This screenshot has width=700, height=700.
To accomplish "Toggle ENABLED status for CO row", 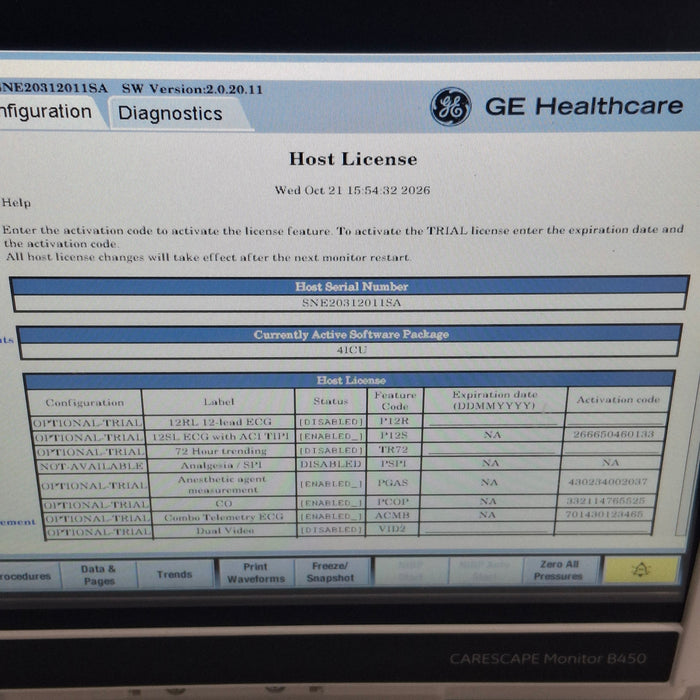I will 331,503.
